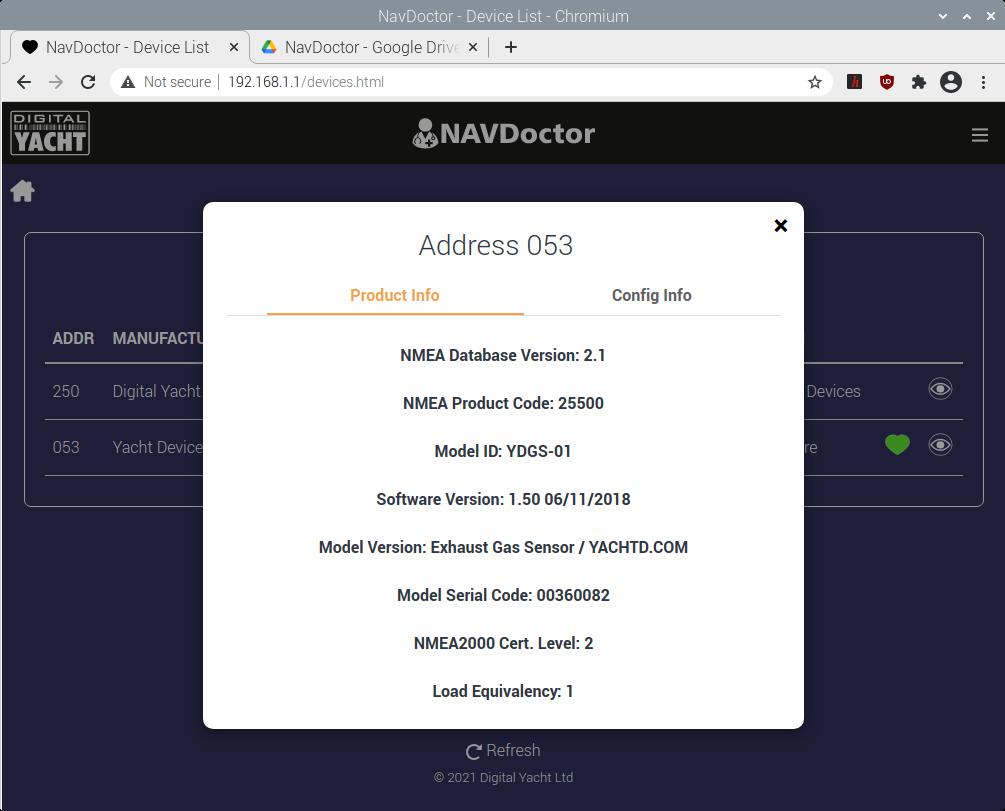Reload the page in Chromium
This screenshot has width=1005, height=811.
[x=88, y=82]
